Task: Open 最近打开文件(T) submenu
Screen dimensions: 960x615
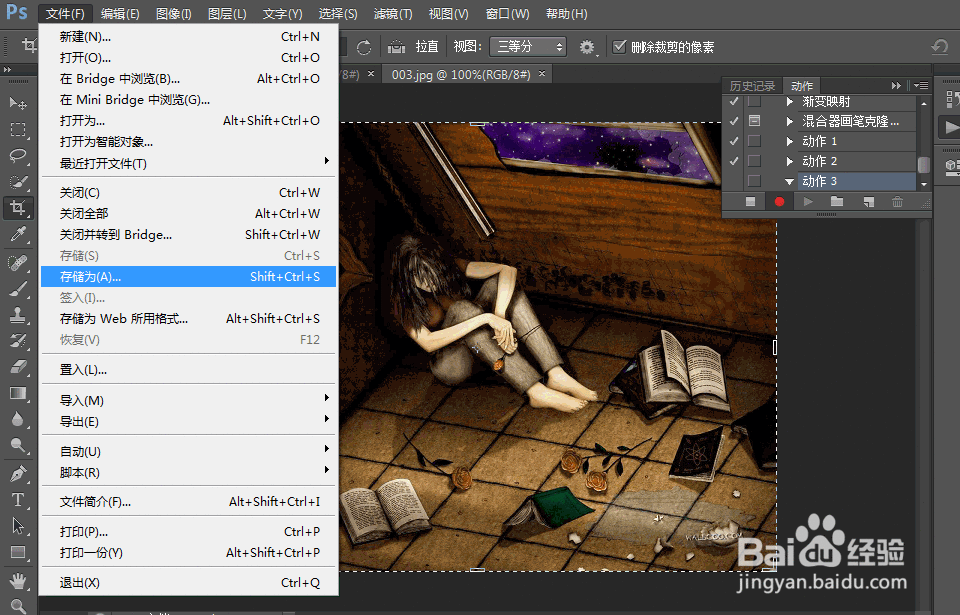Action: pos(189,164)
